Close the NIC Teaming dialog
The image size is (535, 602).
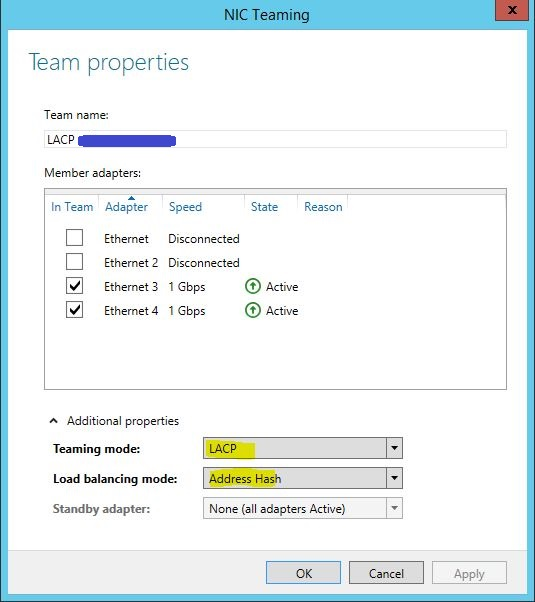512,10
